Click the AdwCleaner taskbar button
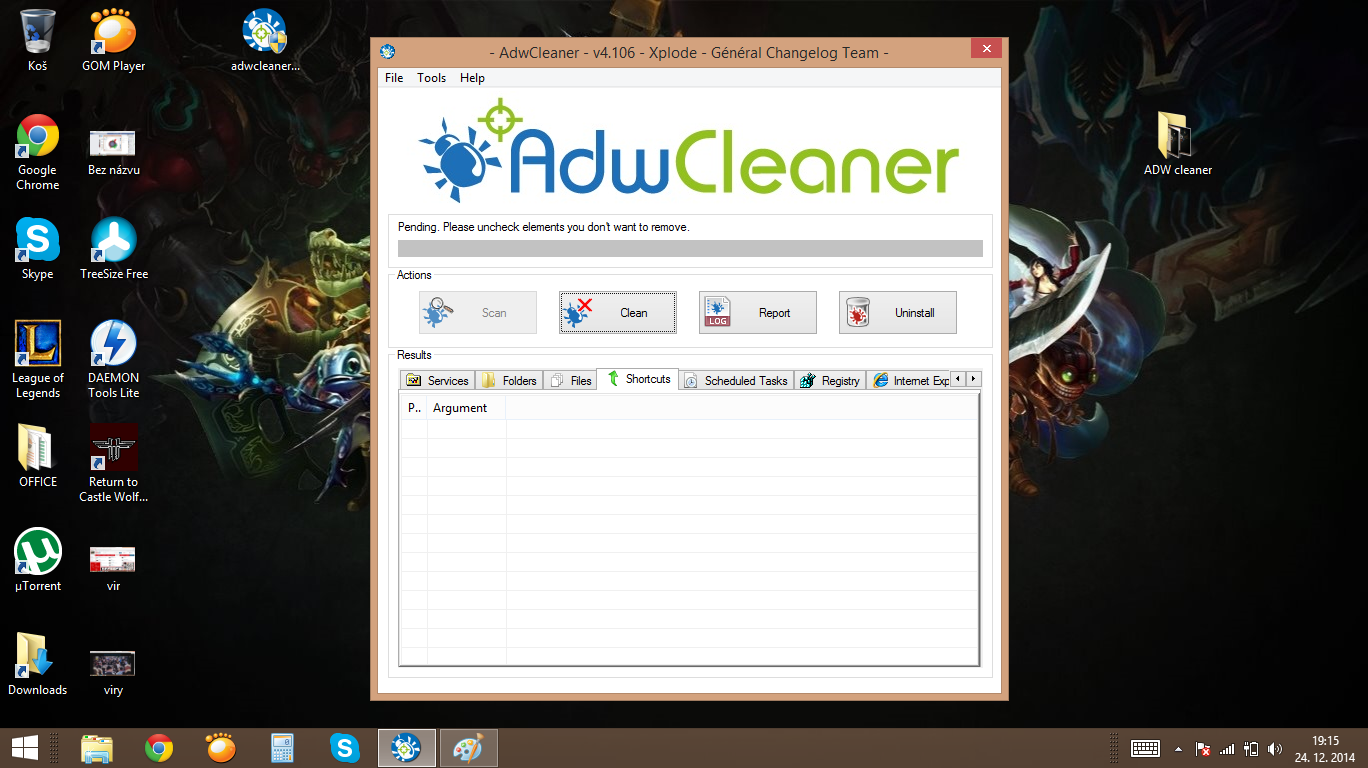The height and width of the screenshot is (768, 1368). 406,748
